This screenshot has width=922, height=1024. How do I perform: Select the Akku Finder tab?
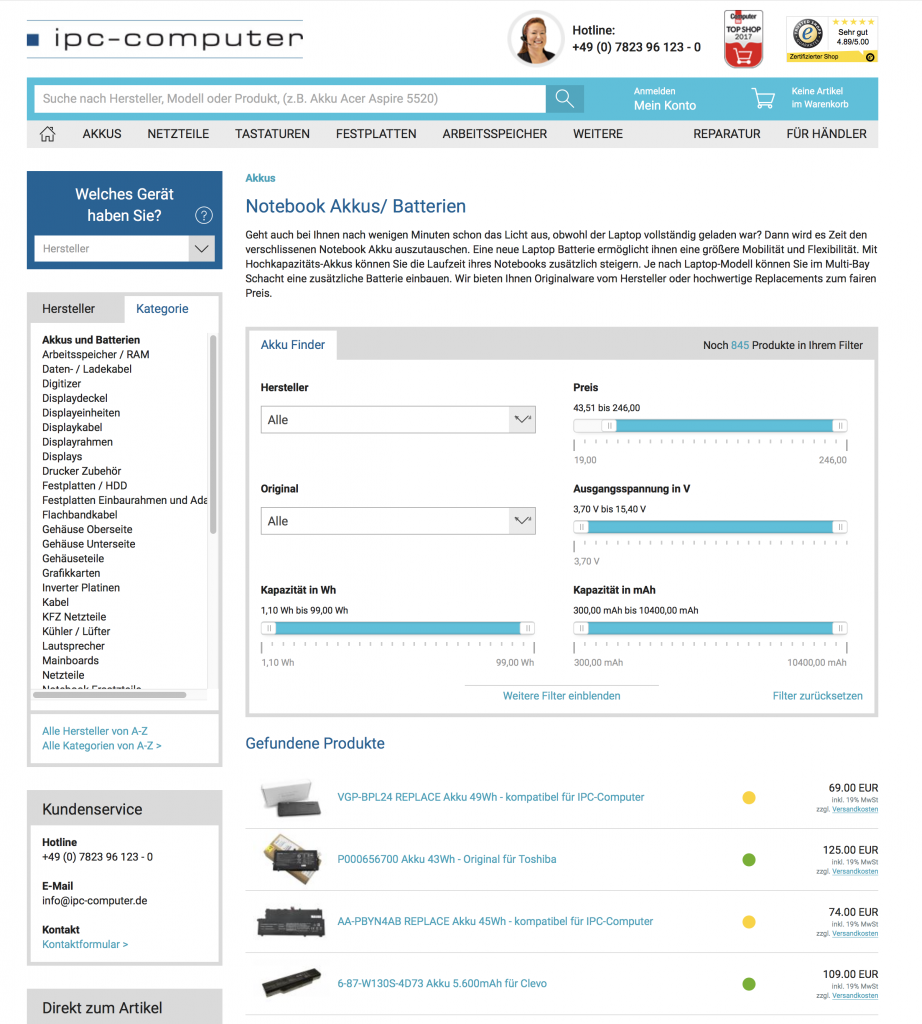[x=293, y=345]
